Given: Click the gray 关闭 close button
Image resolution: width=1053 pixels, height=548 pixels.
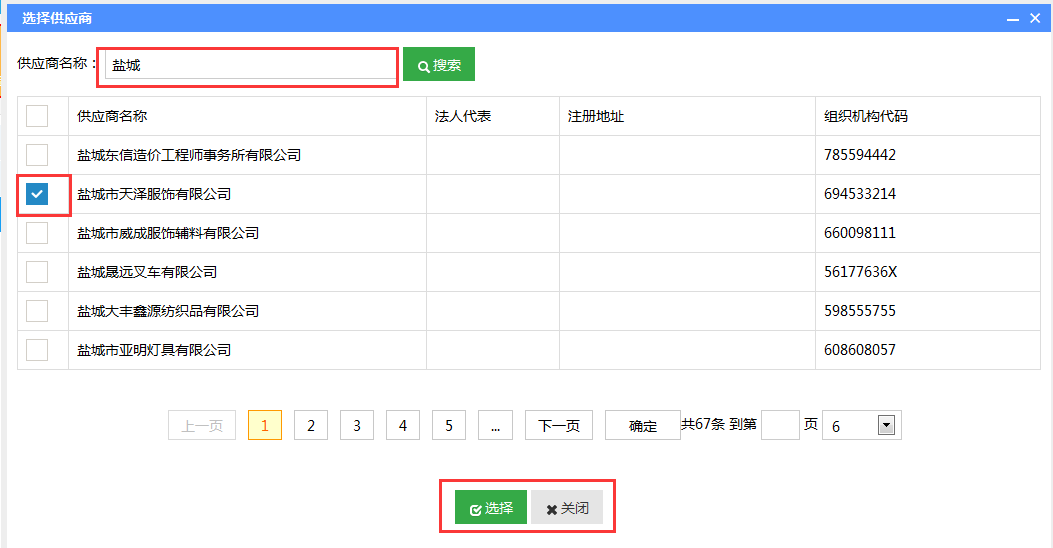Looking at the screenshot, I should (x=567, y=507).
